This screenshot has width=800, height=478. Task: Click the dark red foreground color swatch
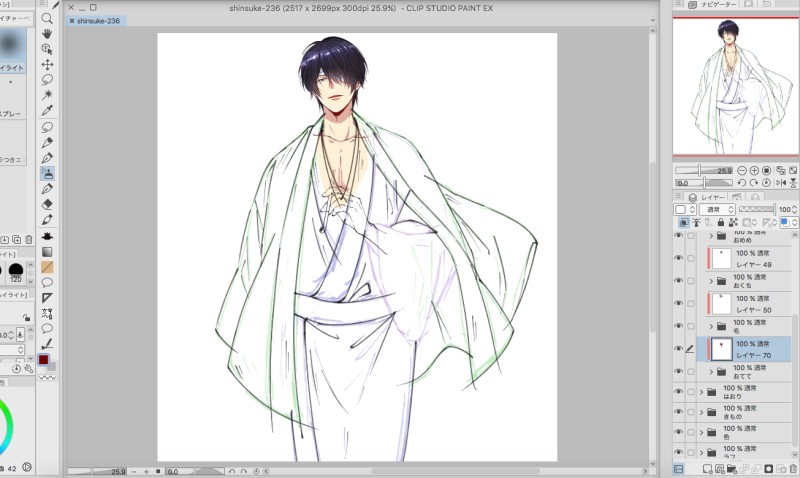pyautogui.click(x=43, y=360)
